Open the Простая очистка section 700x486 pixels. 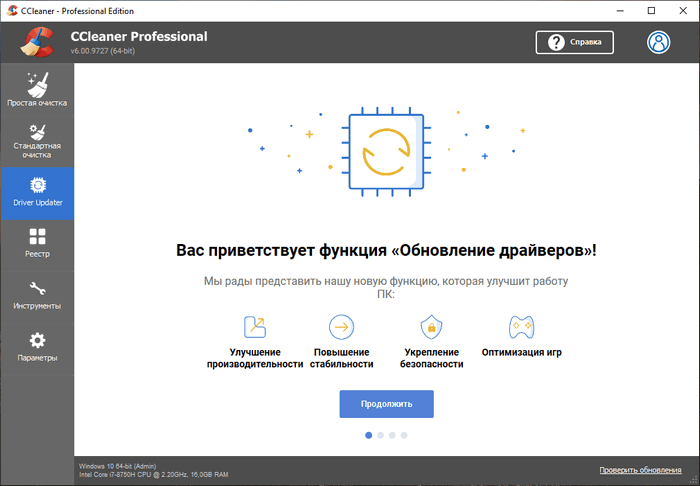pos(37,89)
